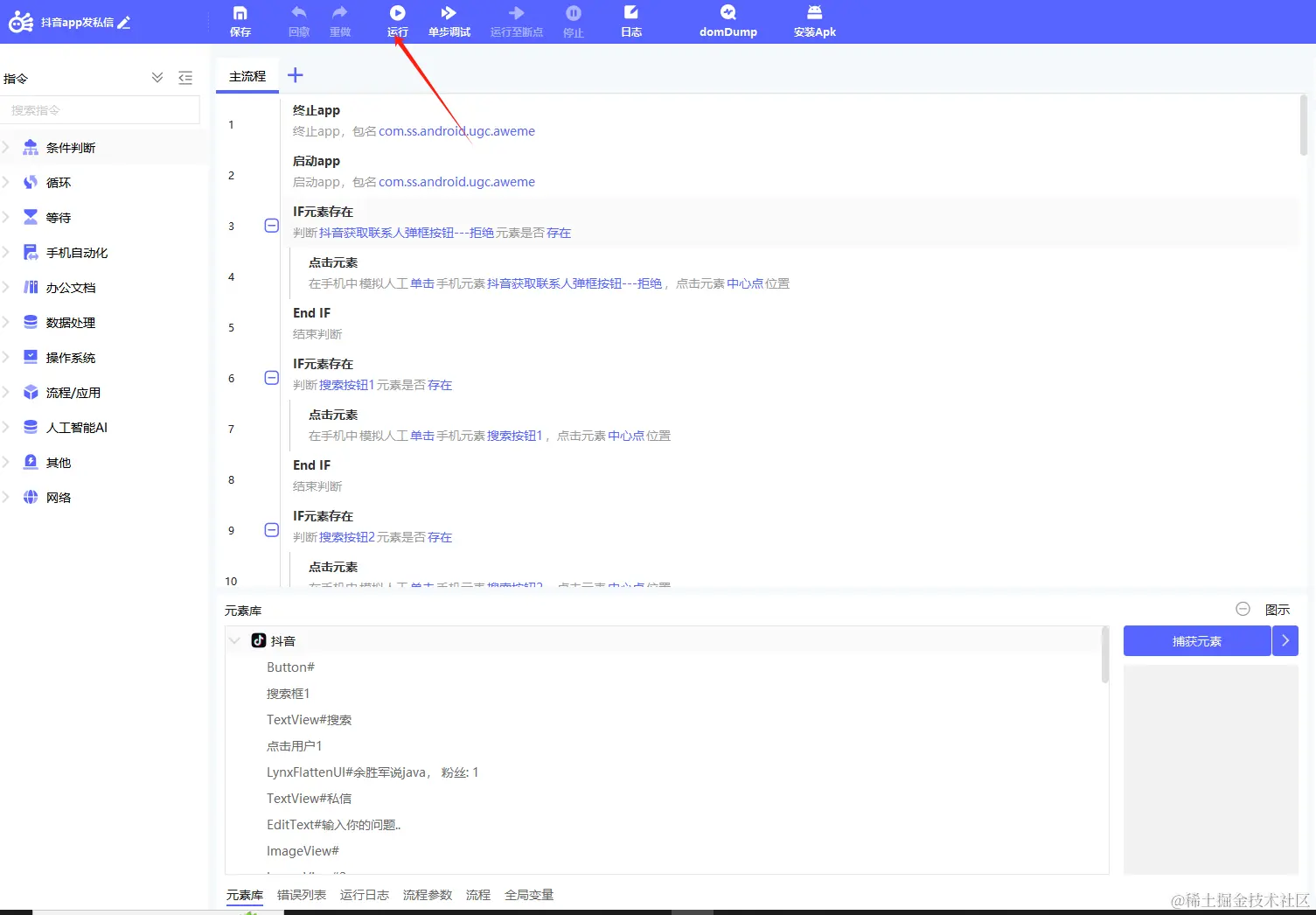The height and width of the screenshot is (915, 1316).
Task: Switch to 流程参数 bottom tab
Action: [x=428, y=895]
